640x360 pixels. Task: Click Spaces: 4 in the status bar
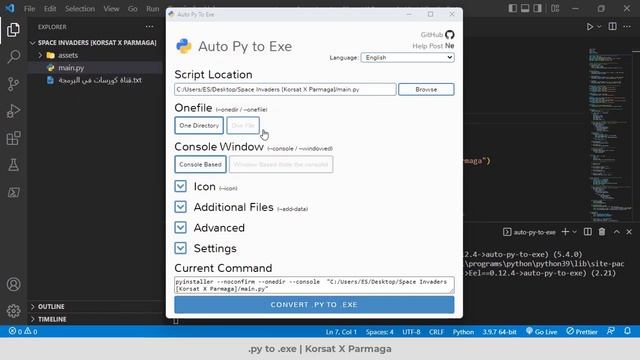click(380, 332)
